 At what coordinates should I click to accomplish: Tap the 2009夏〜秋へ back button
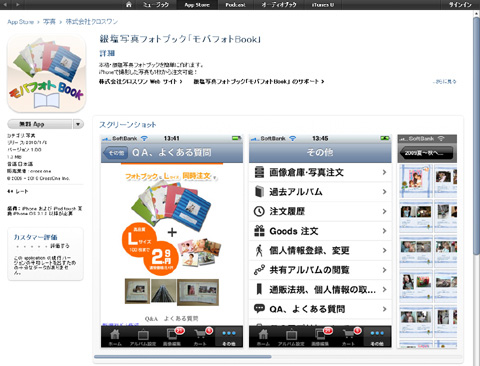point(426,153)
